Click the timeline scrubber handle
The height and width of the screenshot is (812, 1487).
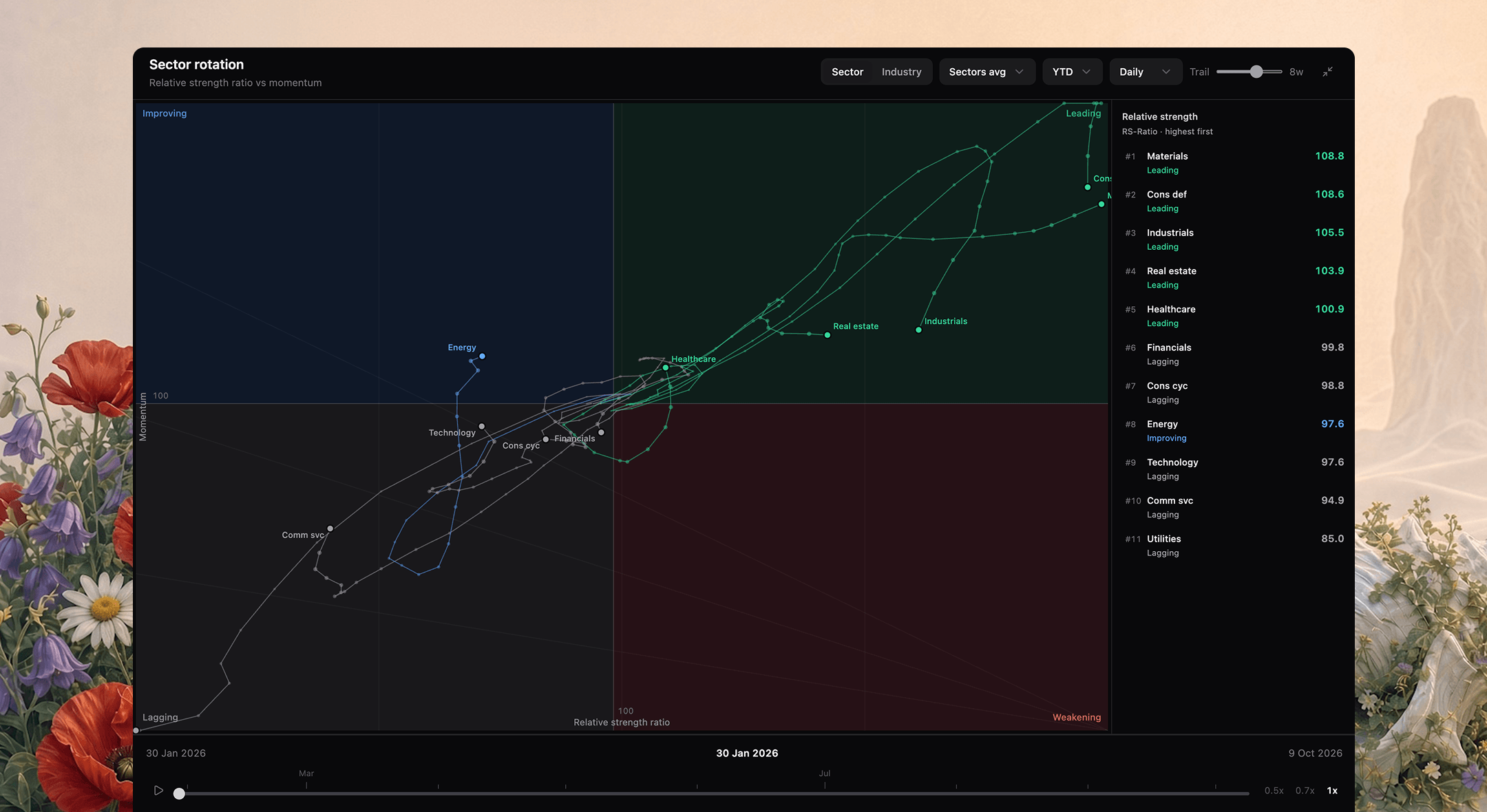[x=179, y=793]
